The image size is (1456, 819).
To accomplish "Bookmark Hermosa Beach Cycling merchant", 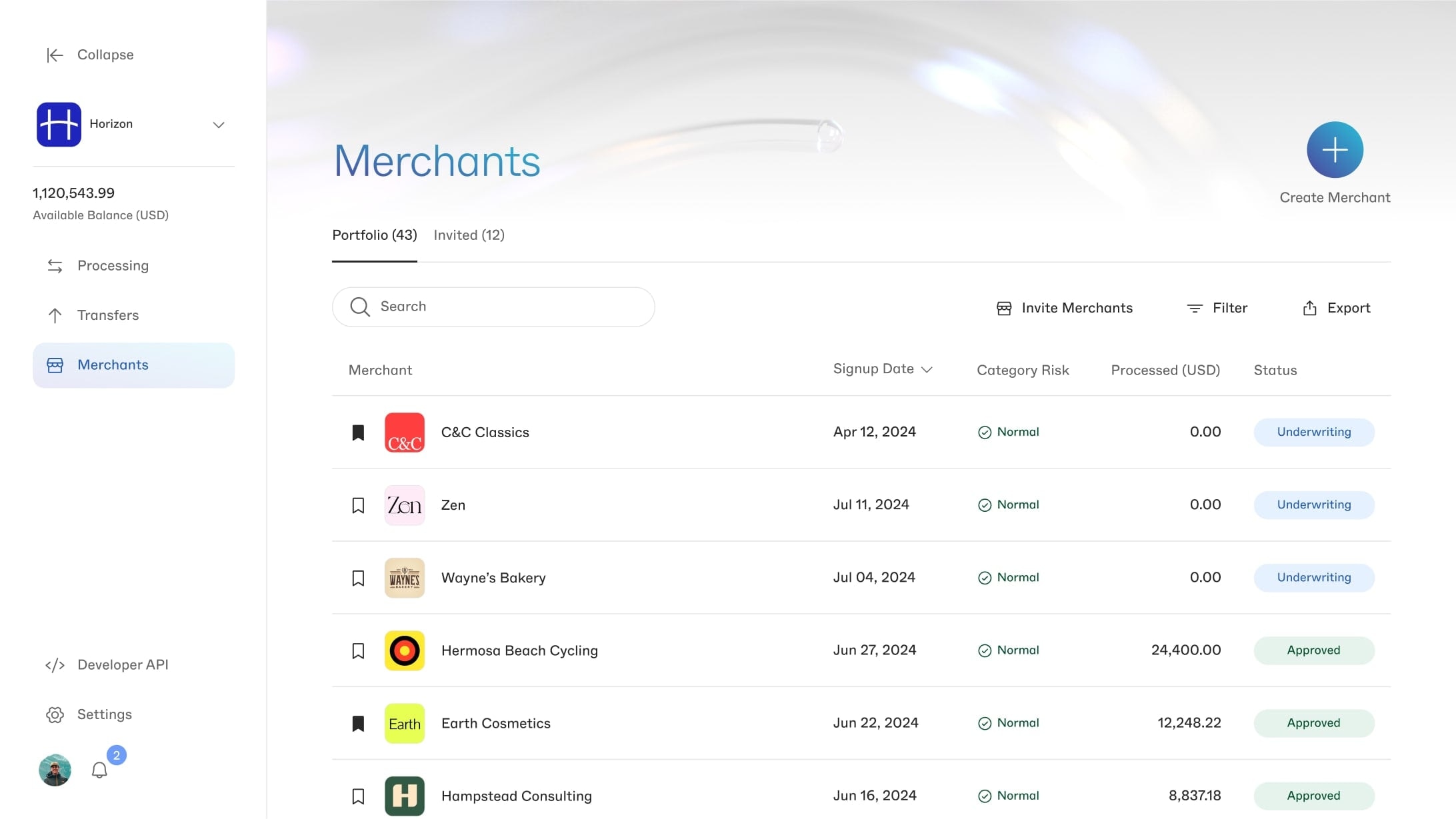I will (x=358, y=650).
